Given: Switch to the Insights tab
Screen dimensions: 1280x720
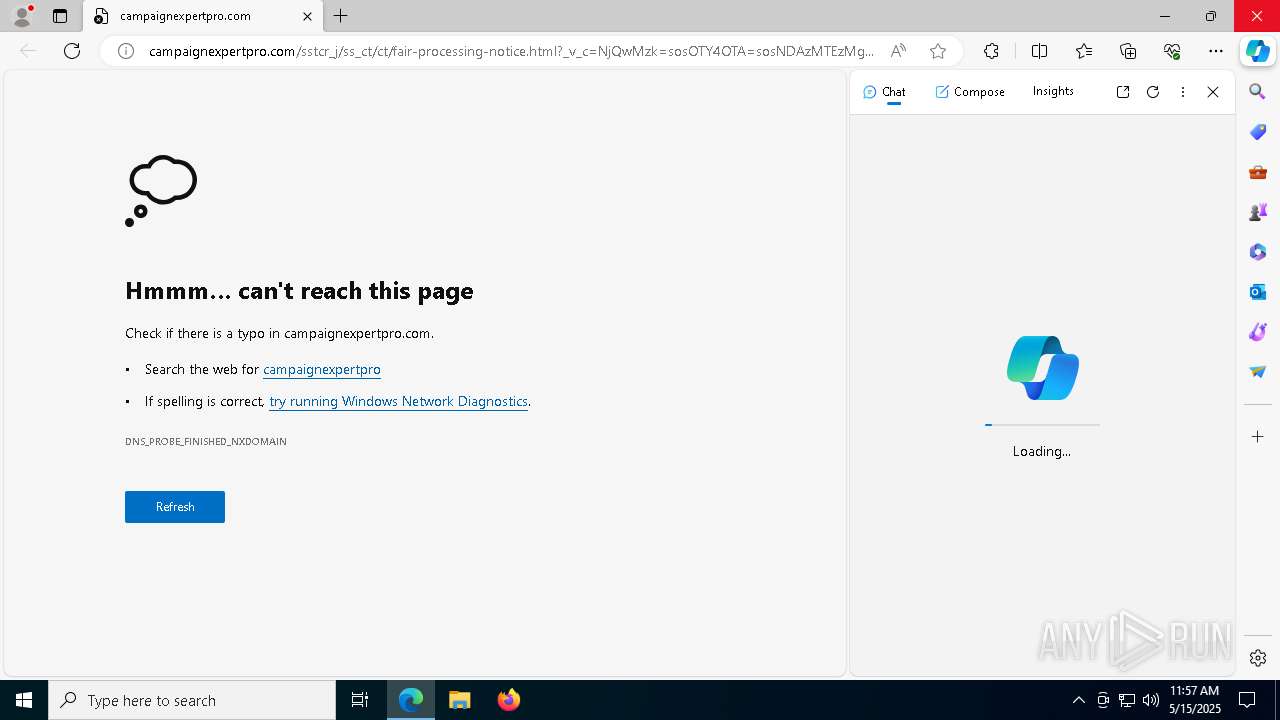Looking at the screenshot, I should point(1053,91).
